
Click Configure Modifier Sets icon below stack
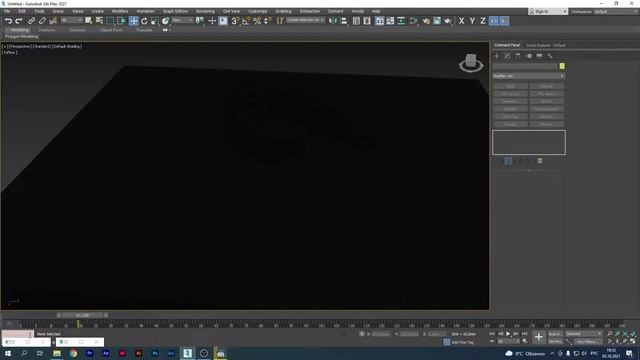click(x=540, y=161)
